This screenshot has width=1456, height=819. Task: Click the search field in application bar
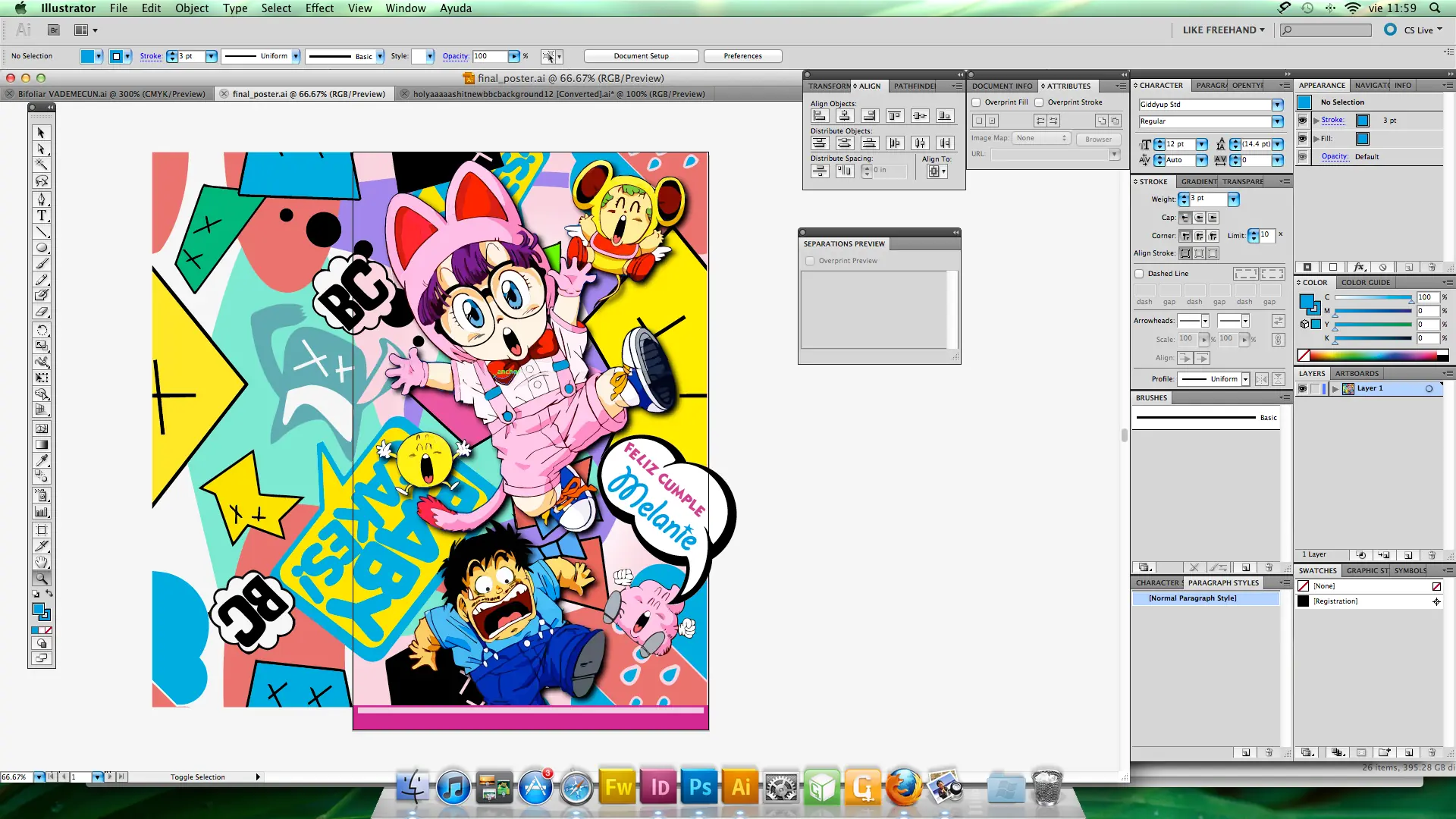(1326, 30)
